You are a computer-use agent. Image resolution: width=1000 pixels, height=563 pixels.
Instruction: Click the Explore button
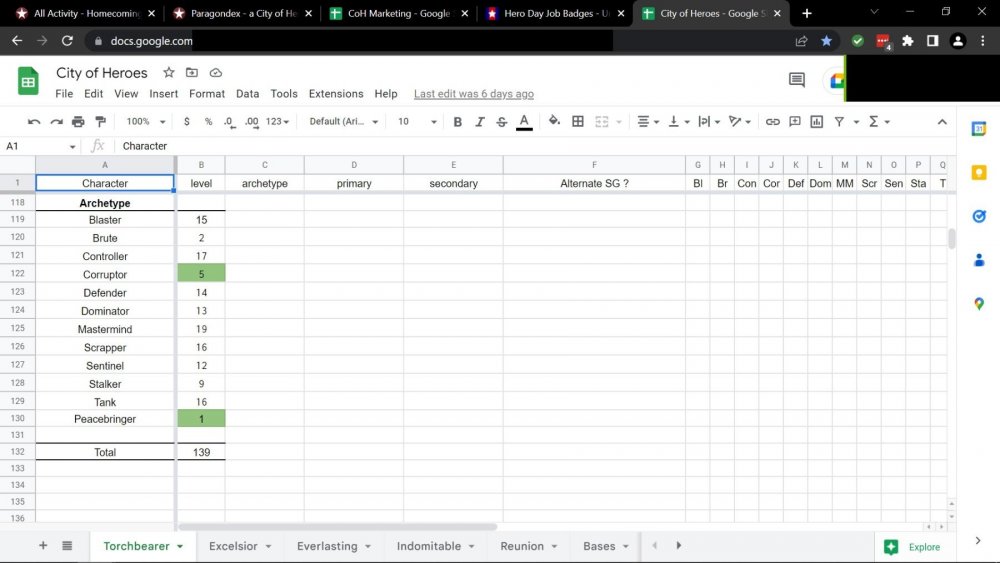[x=913, y=547]
